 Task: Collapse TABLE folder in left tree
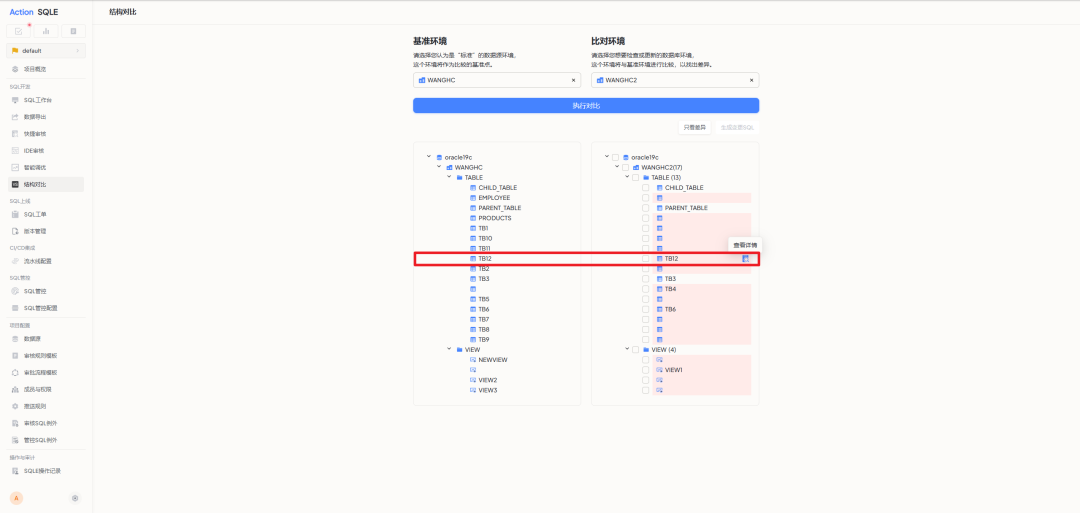[x=449, y=176]
